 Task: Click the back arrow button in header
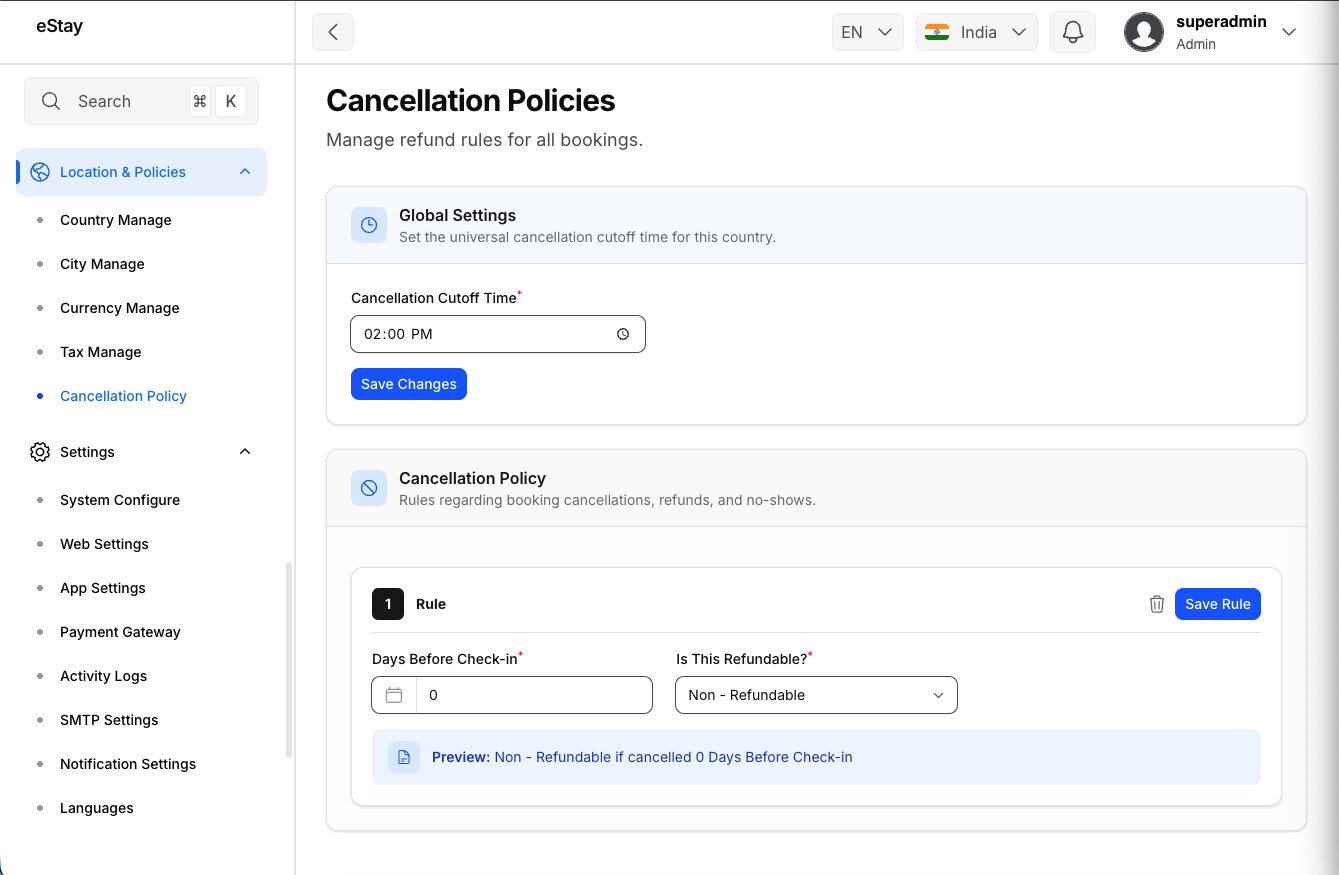point(333,32)
